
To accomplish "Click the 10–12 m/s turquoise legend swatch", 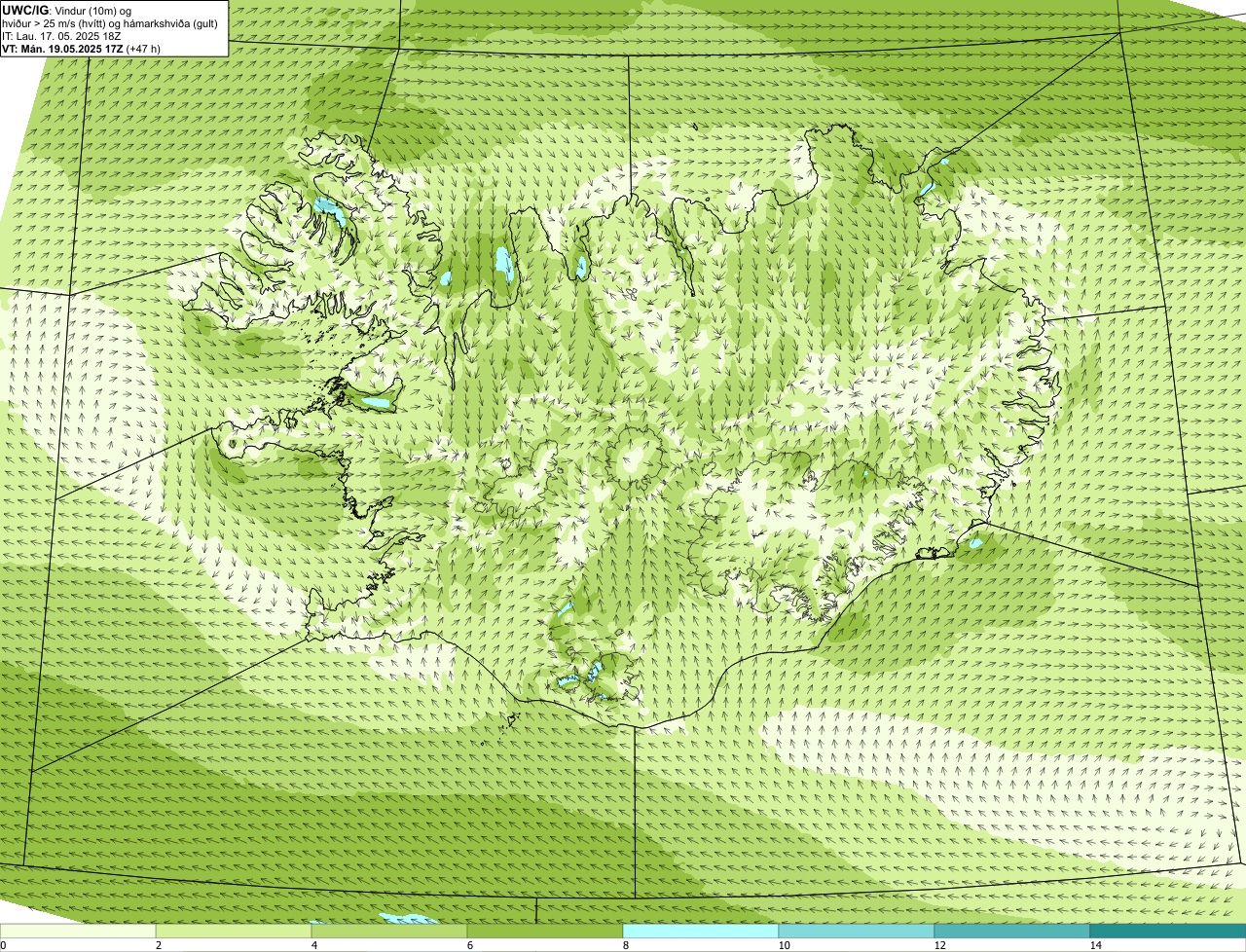I will point(857,932).
